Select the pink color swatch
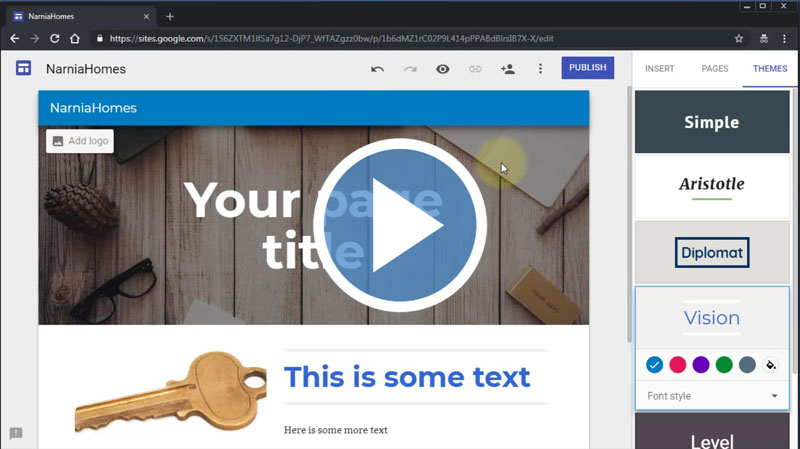The height and width of the screenshot is (449, 800). 677,365
